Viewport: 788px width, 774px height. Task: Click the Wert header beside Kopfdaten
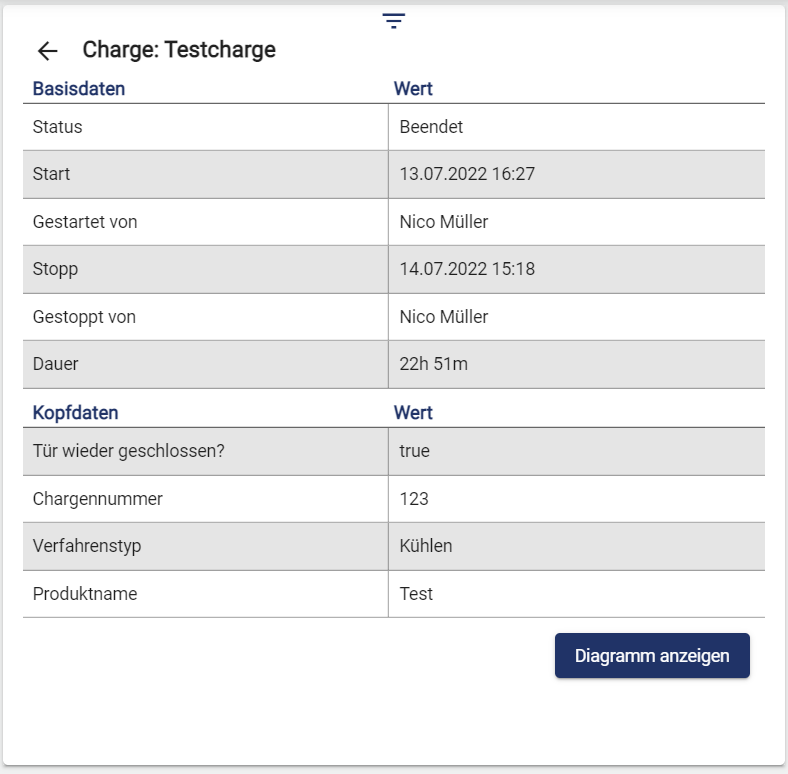pos(413,413)
